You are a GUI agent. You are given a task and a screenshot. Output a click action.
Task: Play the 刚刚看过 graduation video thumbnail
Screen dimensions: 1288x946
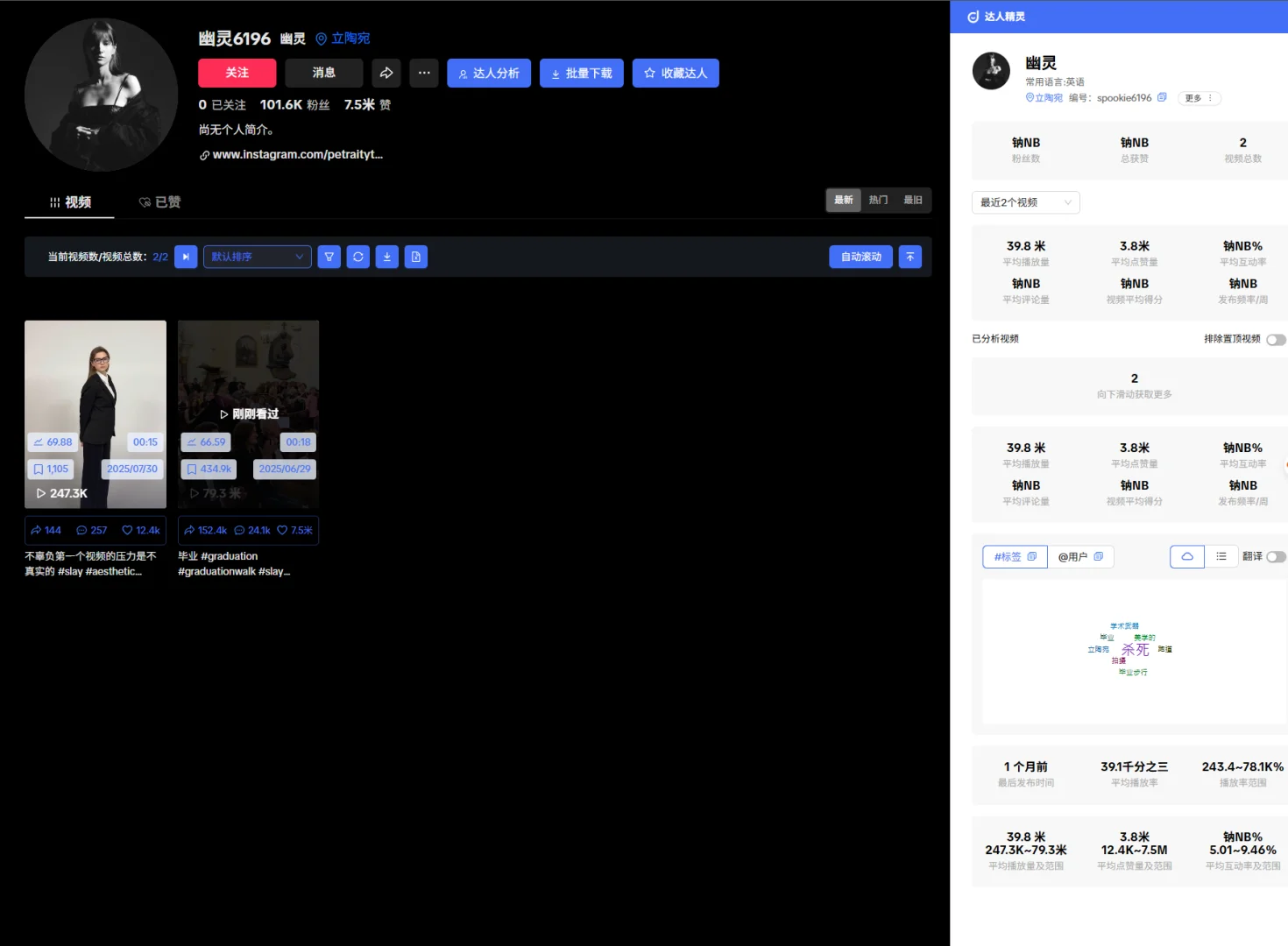tap(249, 414)
